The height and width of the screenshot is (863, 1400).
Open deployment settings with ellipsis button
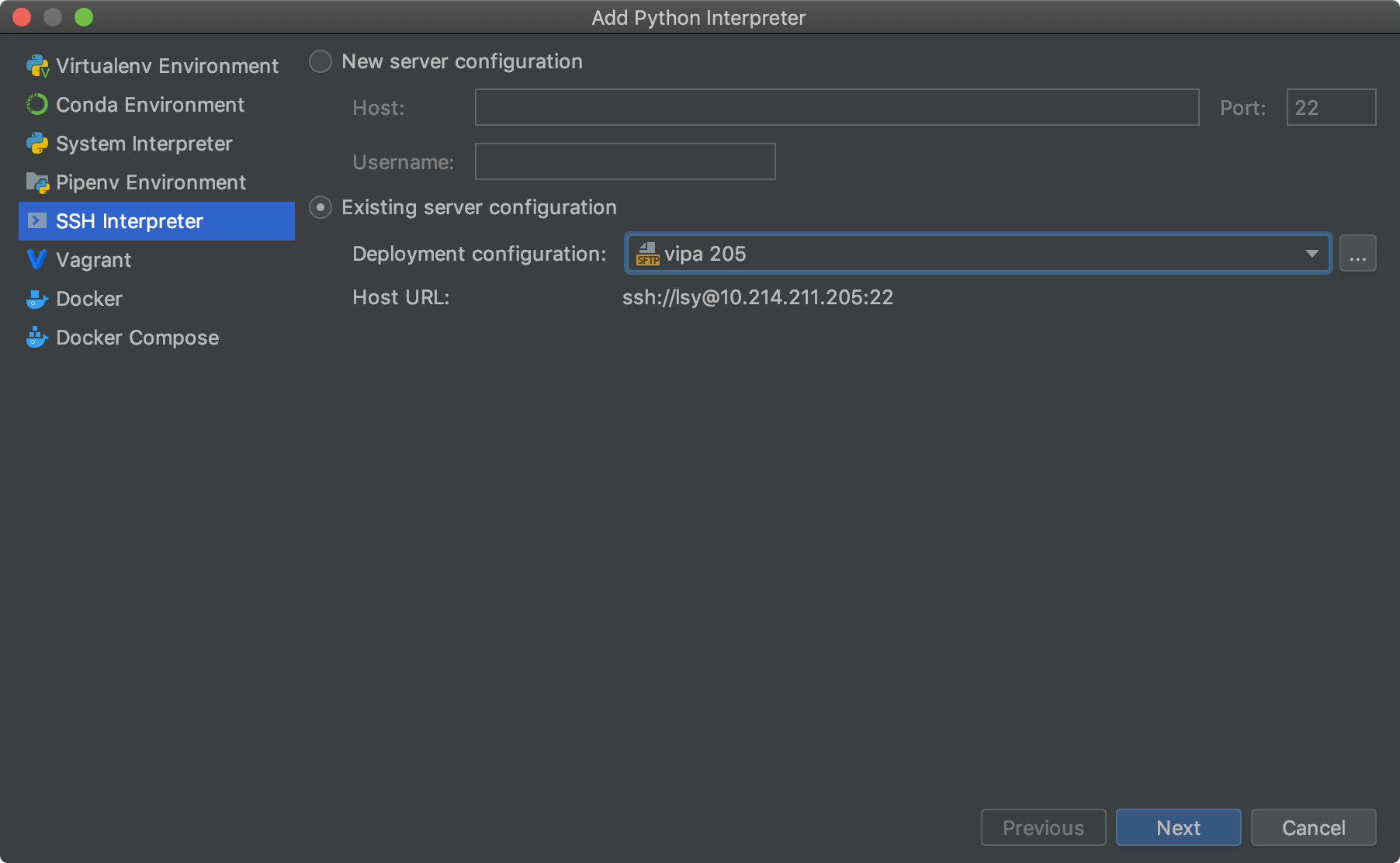coord(1357,254)
